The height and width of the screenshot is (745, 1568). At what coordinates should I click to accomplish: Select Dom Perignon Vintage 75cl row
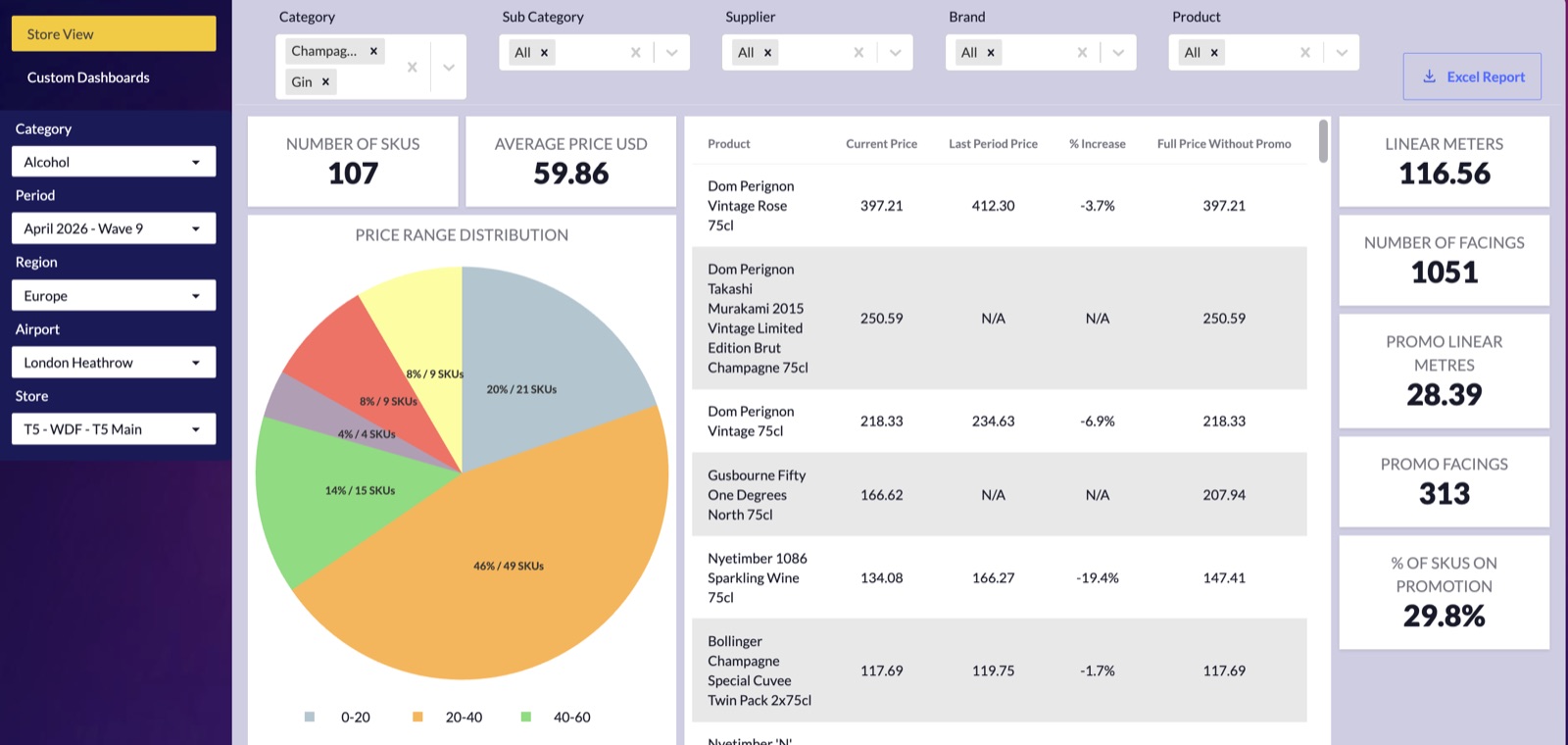point(1000,422)
